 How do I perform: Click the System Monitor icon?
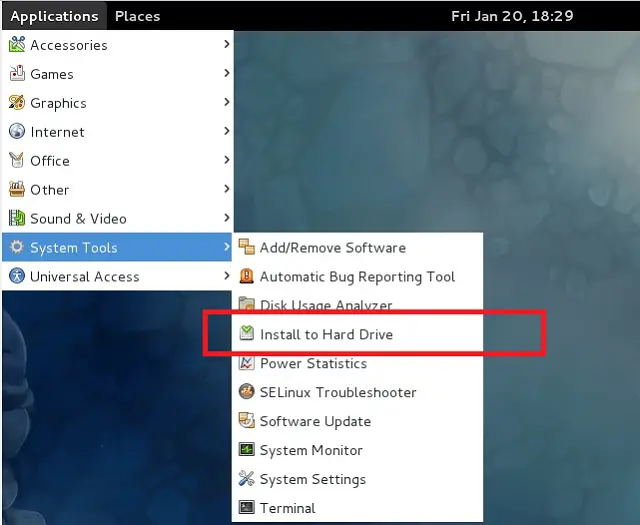coord(247,450)
